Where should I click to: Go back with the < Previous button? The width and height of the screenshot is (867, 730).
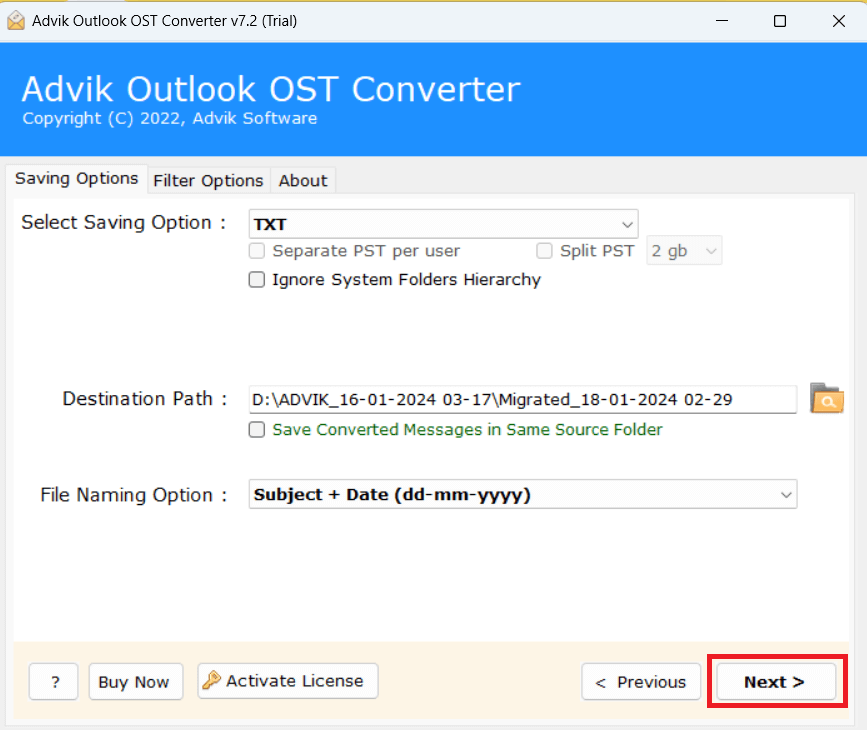pos(641,682)
